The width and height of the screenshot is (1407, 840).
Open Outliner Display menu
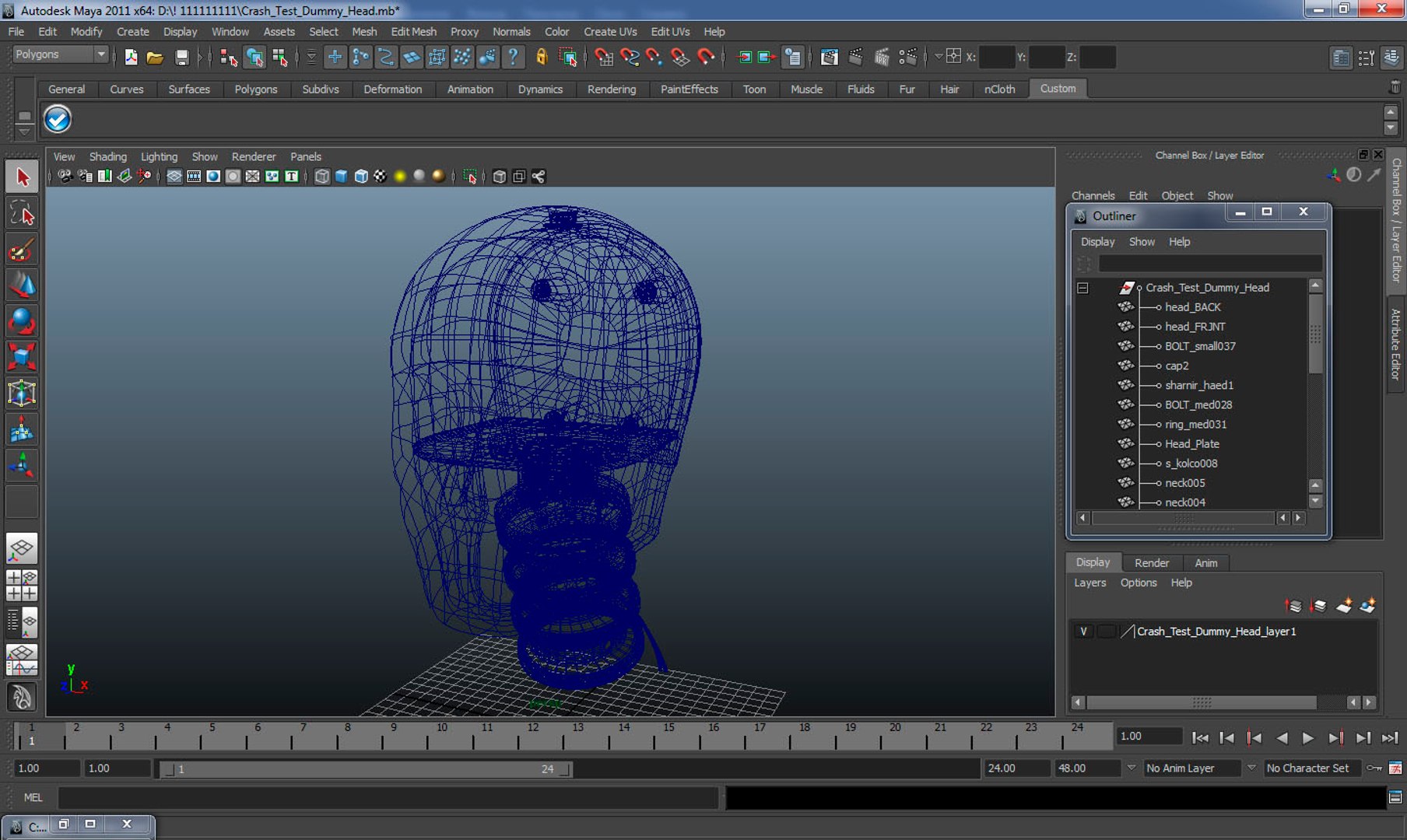(x=1097, y=242)
